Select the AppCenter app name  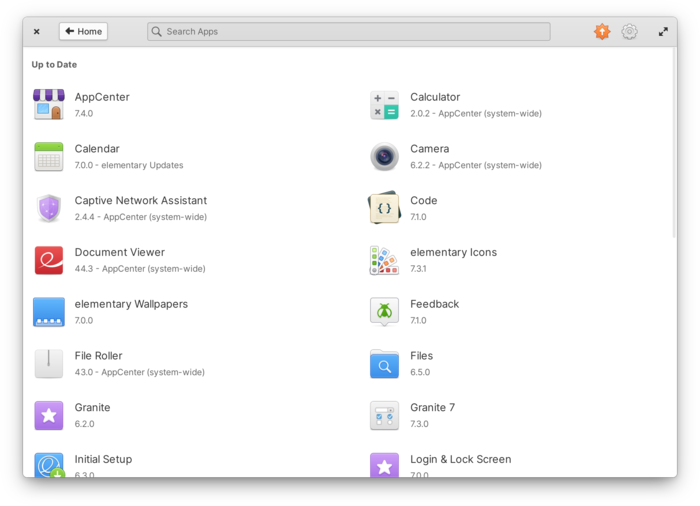pyautogui.click(x=102, y=97)
